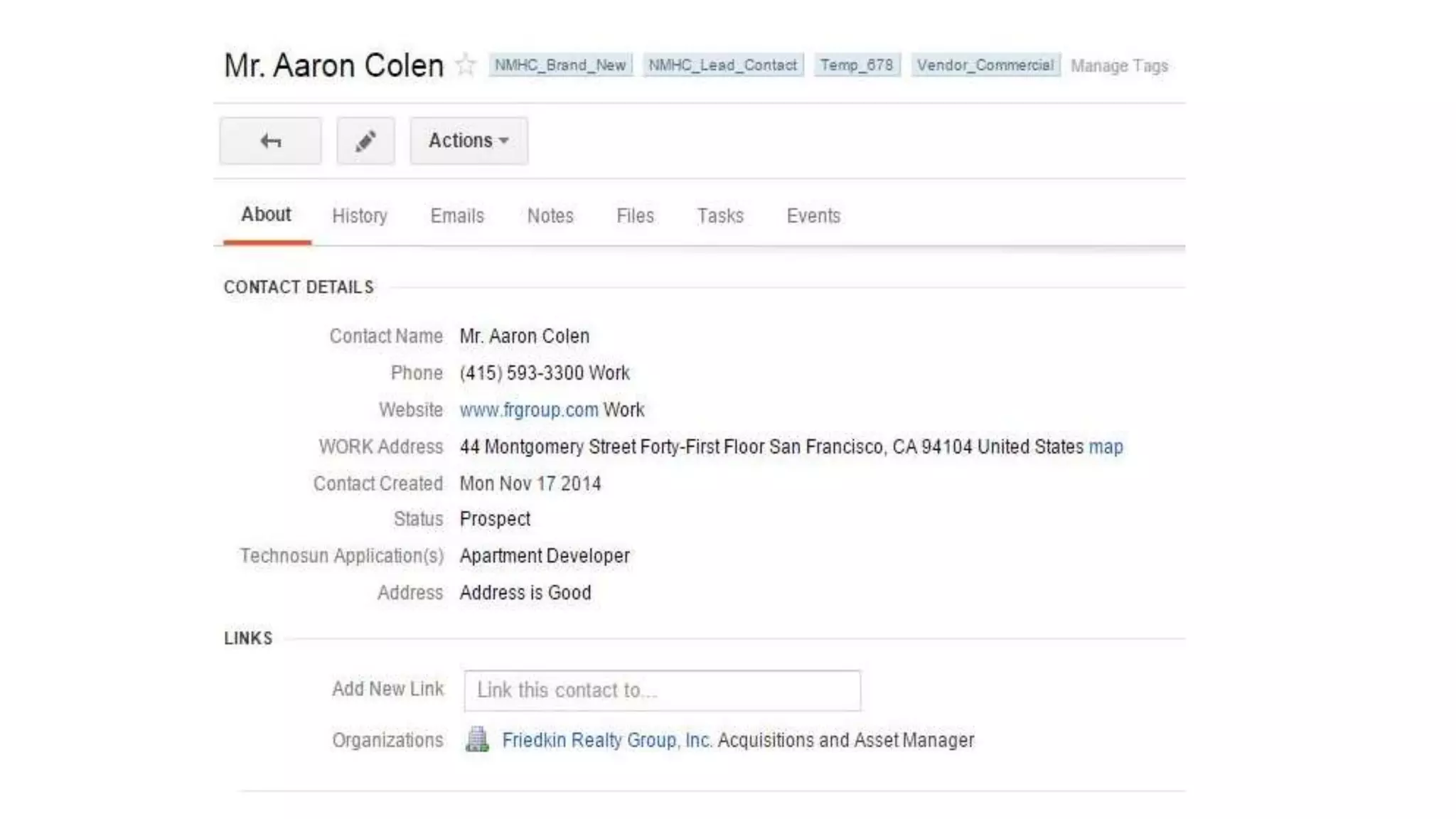This screenshot has height=819, width=1456.
Task: Click the organization building icon
Action: tap(477, 739)
